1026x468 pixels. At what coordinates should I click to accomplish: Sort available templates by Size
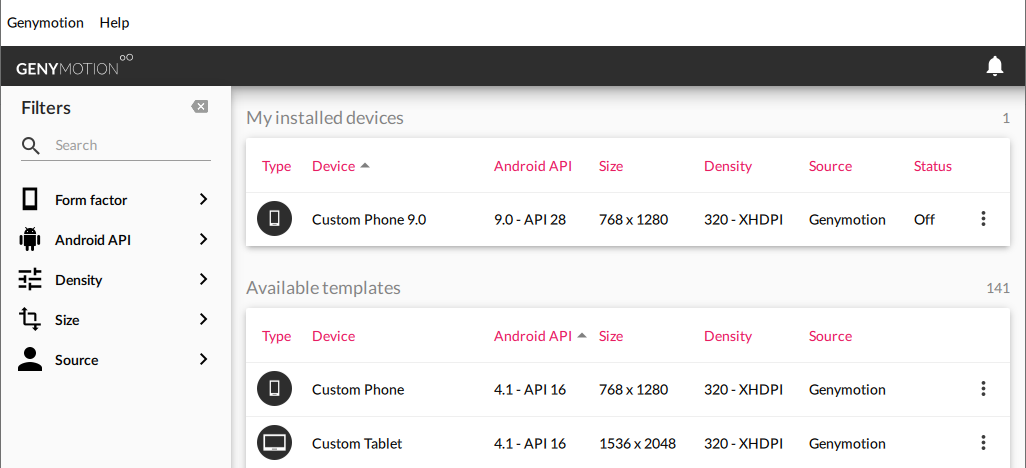(610, 336)
